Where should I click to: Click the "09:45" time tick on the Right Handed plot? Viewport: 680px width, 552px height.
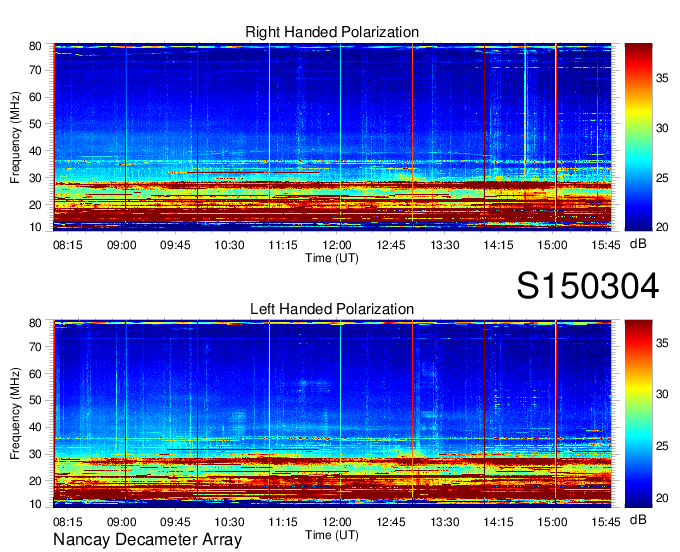coord(175,245)
